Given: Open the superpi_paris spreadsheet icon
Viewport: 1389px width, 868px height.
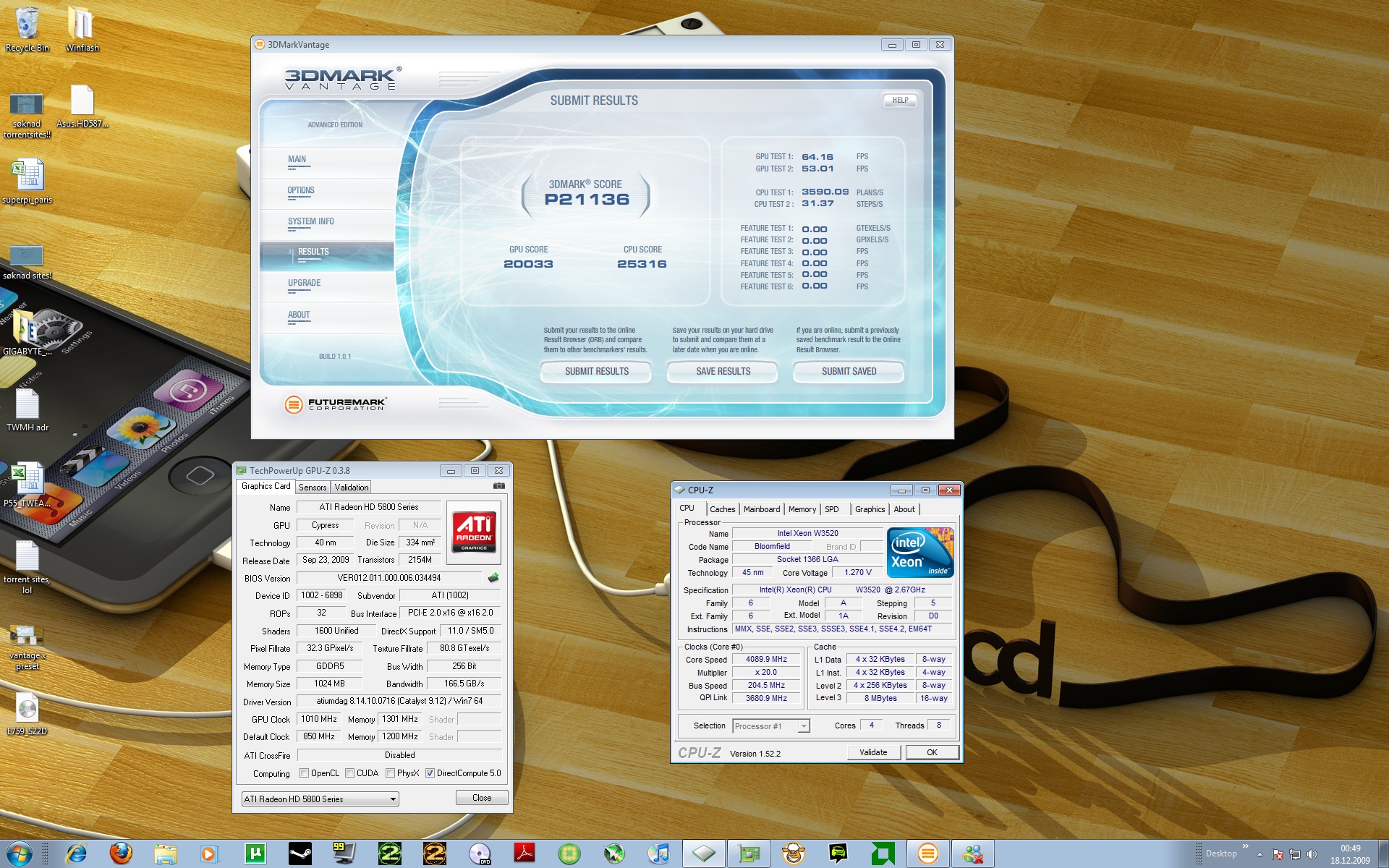Looking at the screenshot, I should [x=27, y=182].
